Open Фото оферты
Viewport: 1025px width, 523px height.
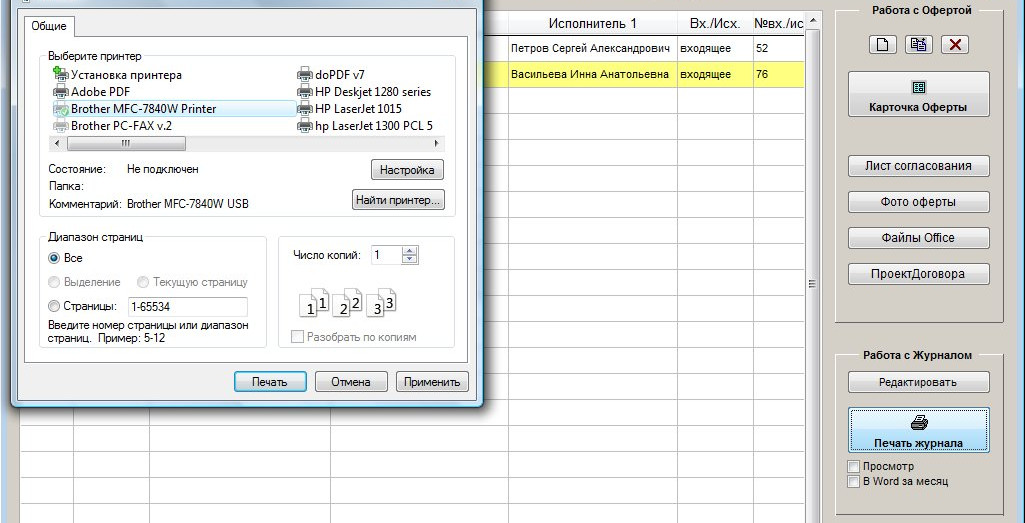coord(918,201)
